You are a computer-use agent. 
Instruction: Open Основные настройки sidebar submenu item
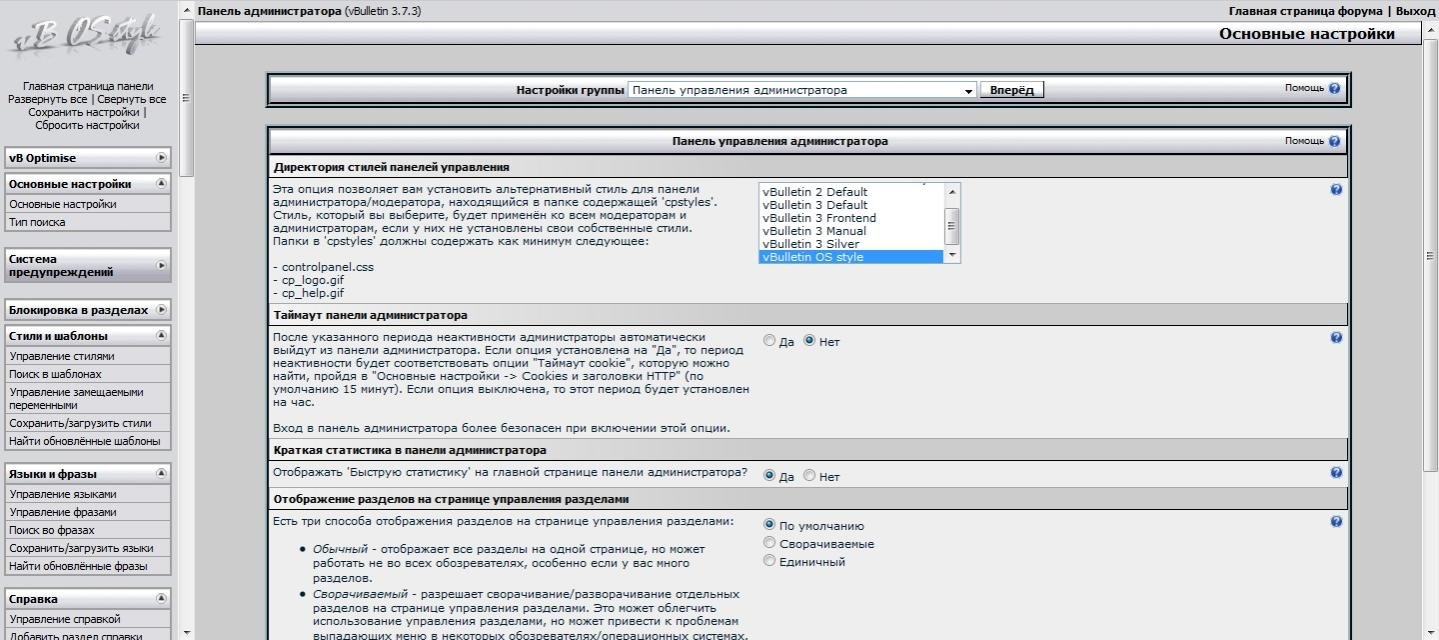tap(63, 204)
